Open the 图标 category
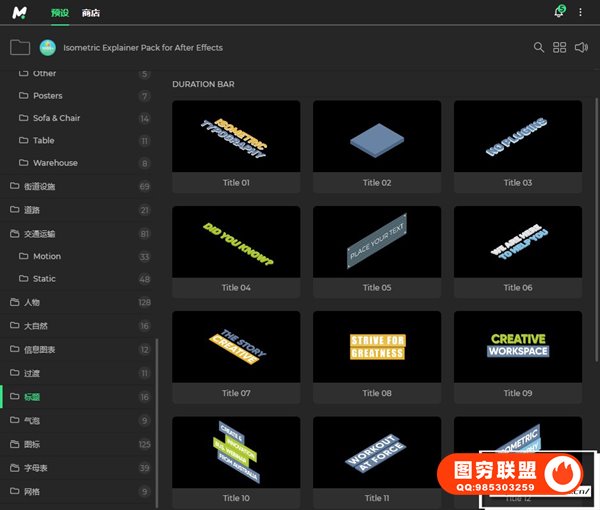 [31, 444]
